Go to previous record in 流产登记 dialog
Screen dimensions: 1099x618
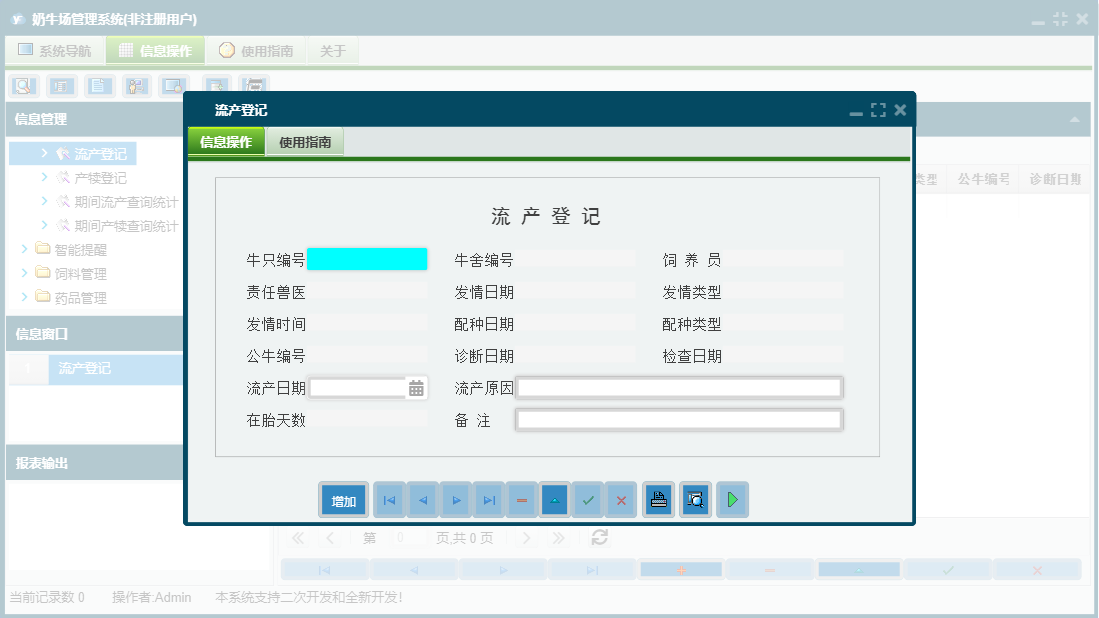tap(423, 500)
